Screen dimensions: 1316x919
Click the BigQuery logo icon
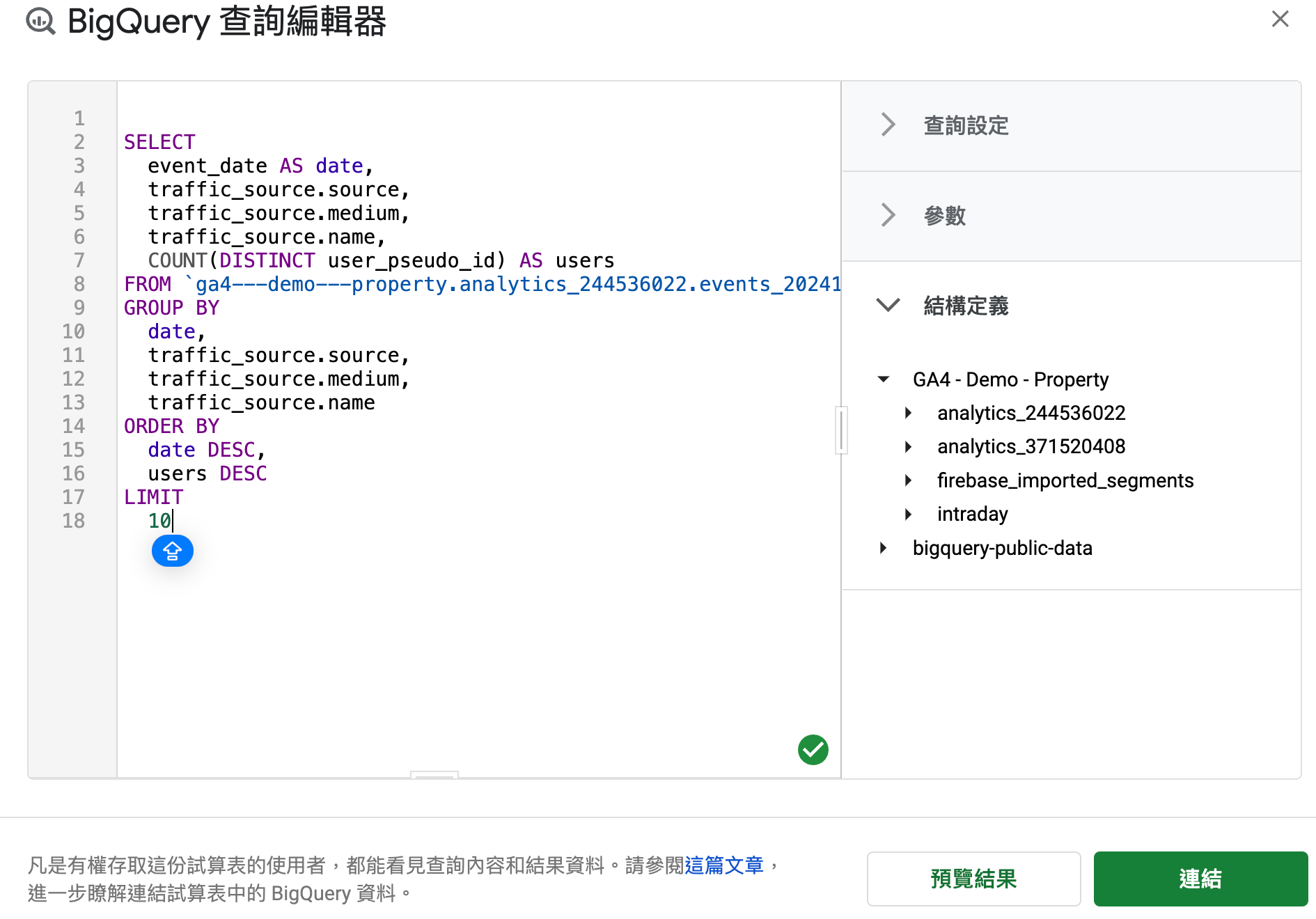[x=41, y=21]
